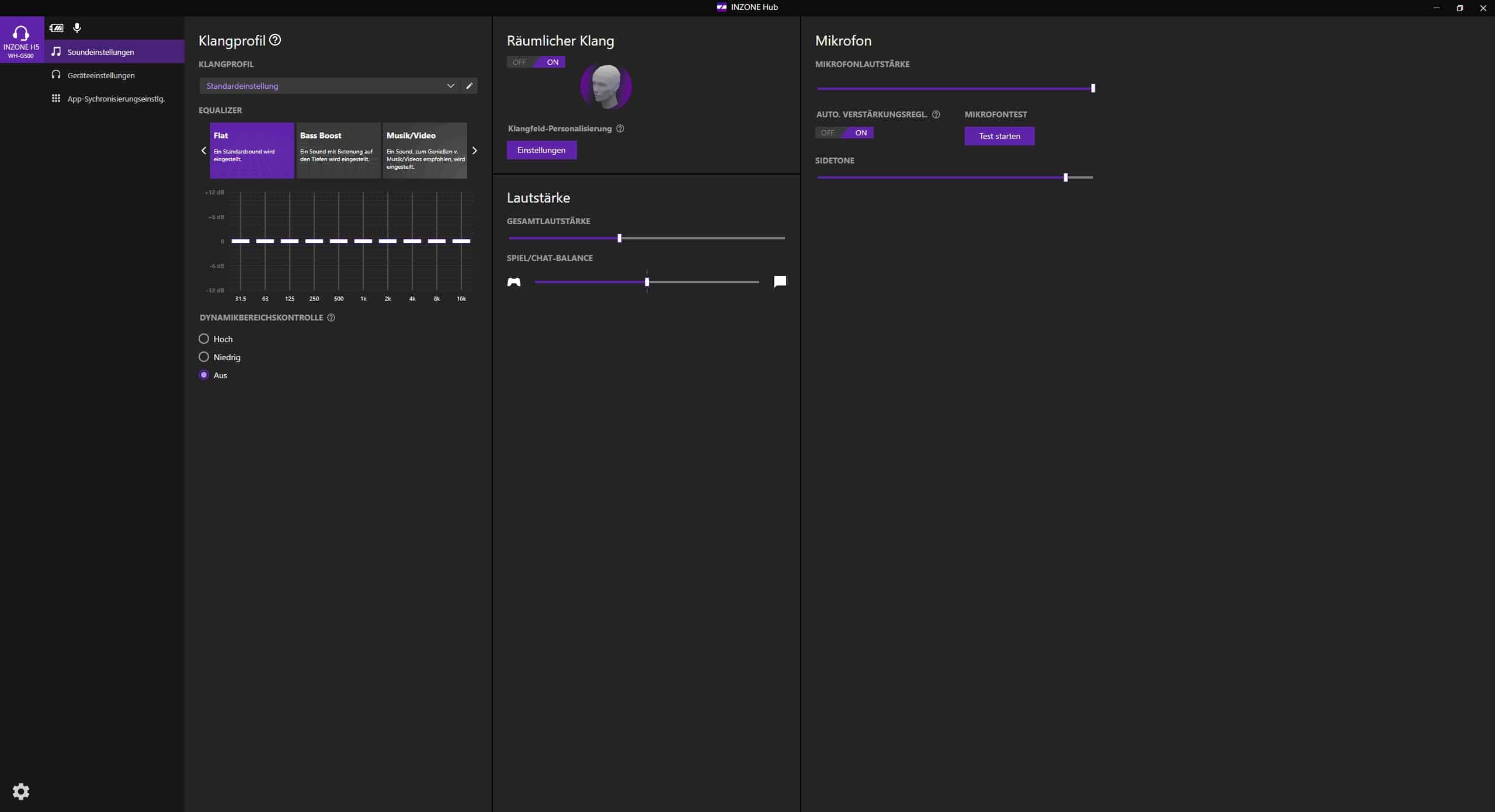This screenshot has height=812, width=1495.
Task: Click the pencil icon to edit the Klangprofil
Action: point(469,86)
